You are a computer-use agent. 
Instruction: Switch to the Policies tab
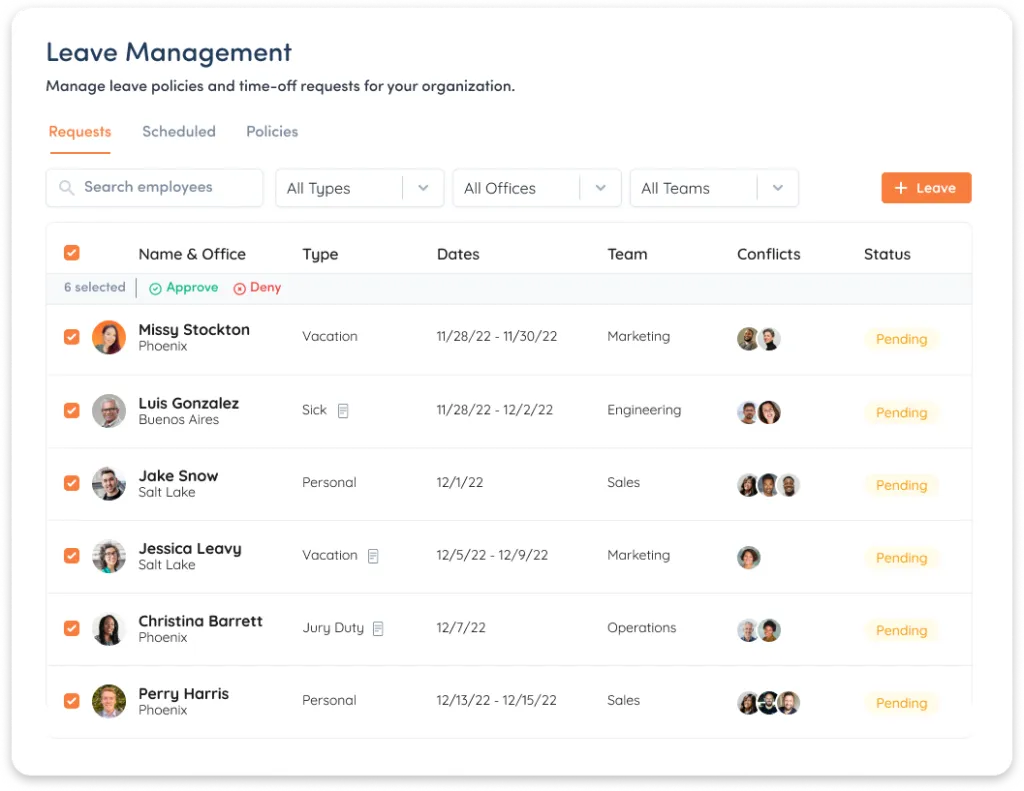(272, 132)
